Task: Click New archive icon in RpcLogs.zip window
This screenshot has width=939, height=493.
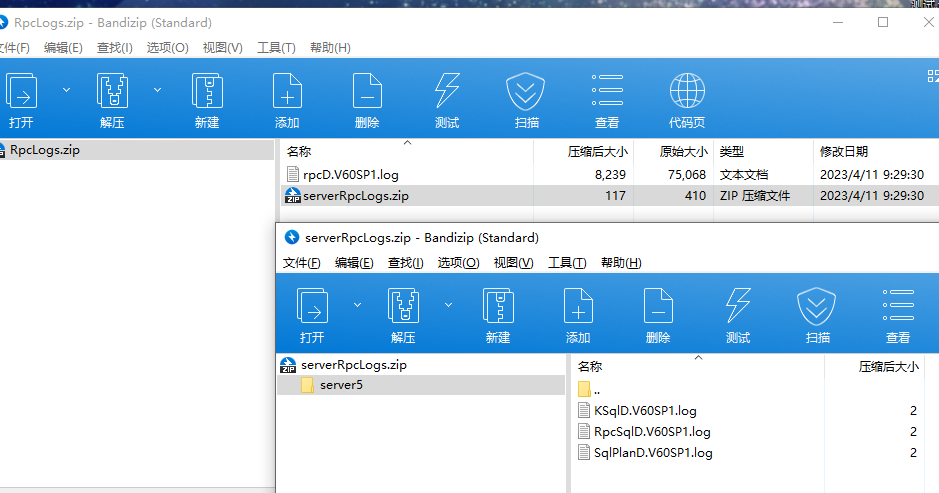Action: pos(207,91)
